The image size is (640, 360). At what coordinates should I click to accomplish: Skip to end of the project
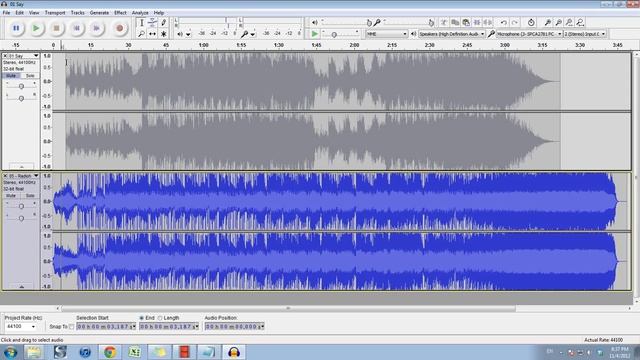(96, 28)
